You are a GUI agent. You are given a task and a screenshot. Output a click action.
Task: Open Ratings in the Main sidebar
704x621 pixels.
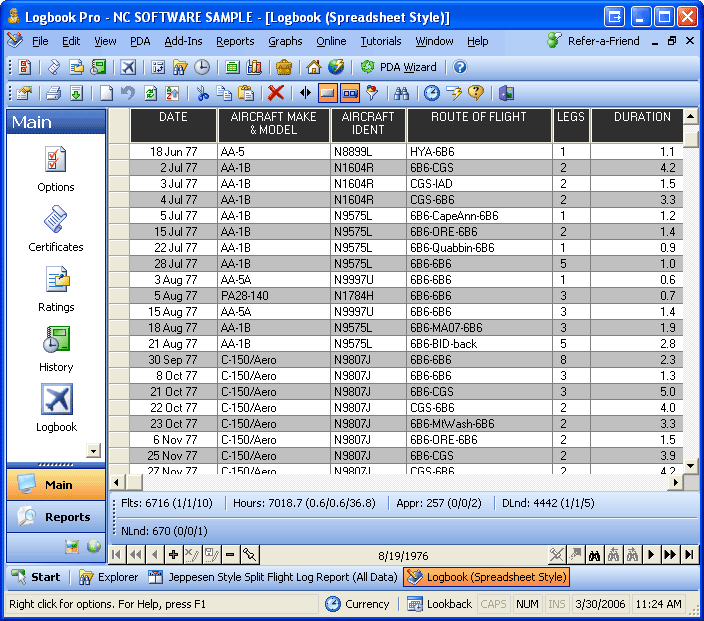pos(56,289)
